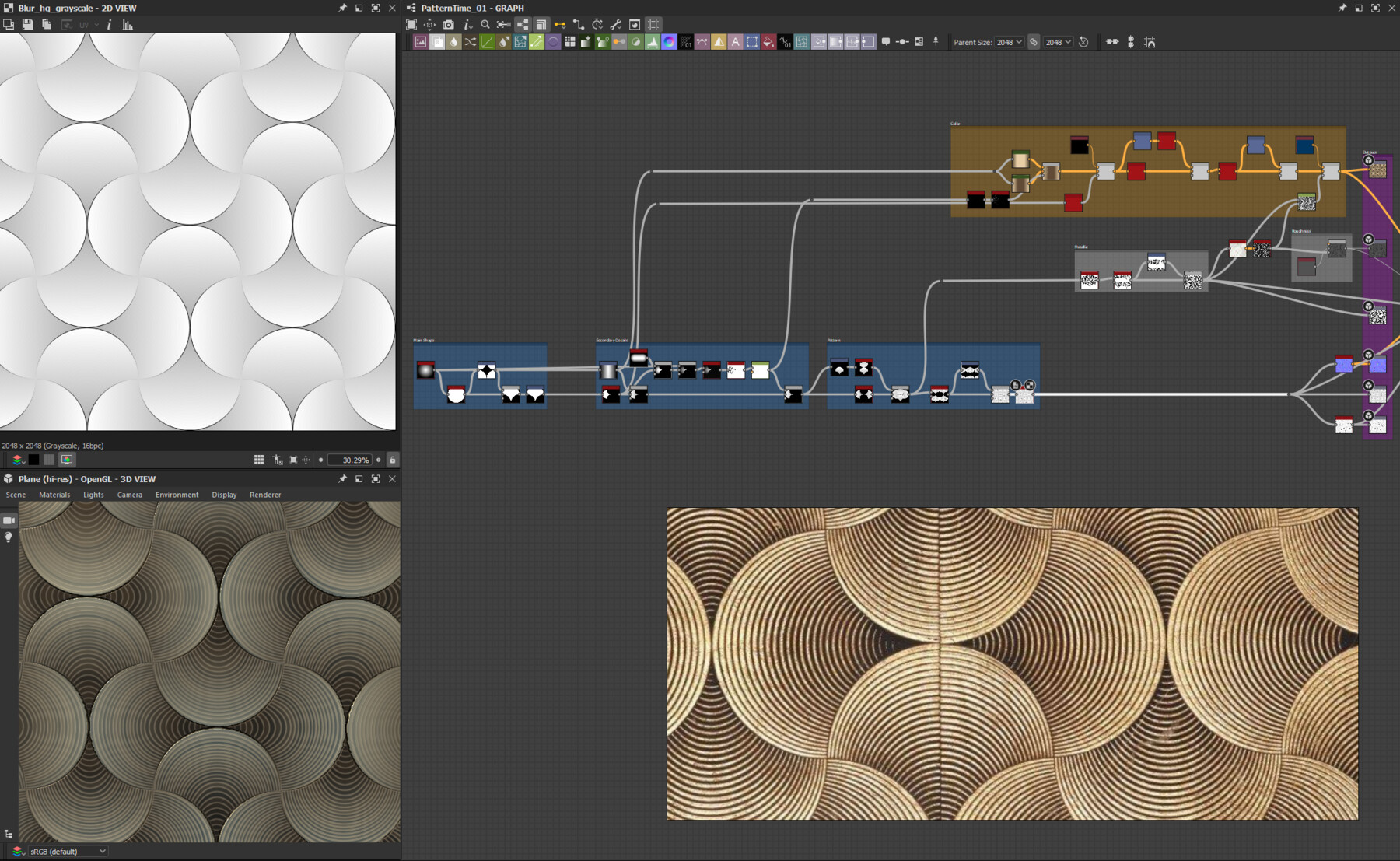Viewport: 1400px width, 861px height.
Task: Open Parent Size width 2048 dropdown
Action: point(1010,42)
